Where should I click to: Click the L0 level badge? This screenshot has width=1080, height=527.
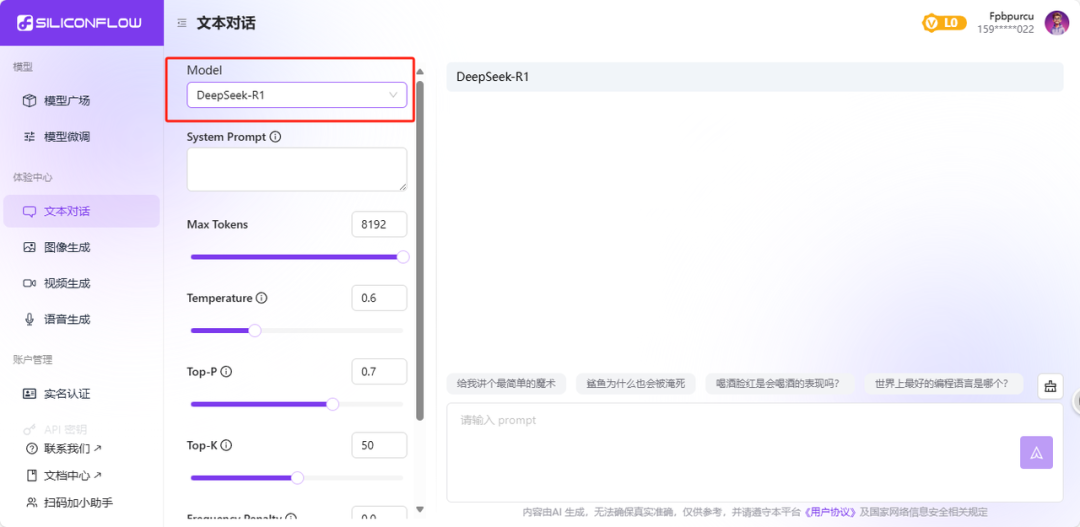click(944, 23)
